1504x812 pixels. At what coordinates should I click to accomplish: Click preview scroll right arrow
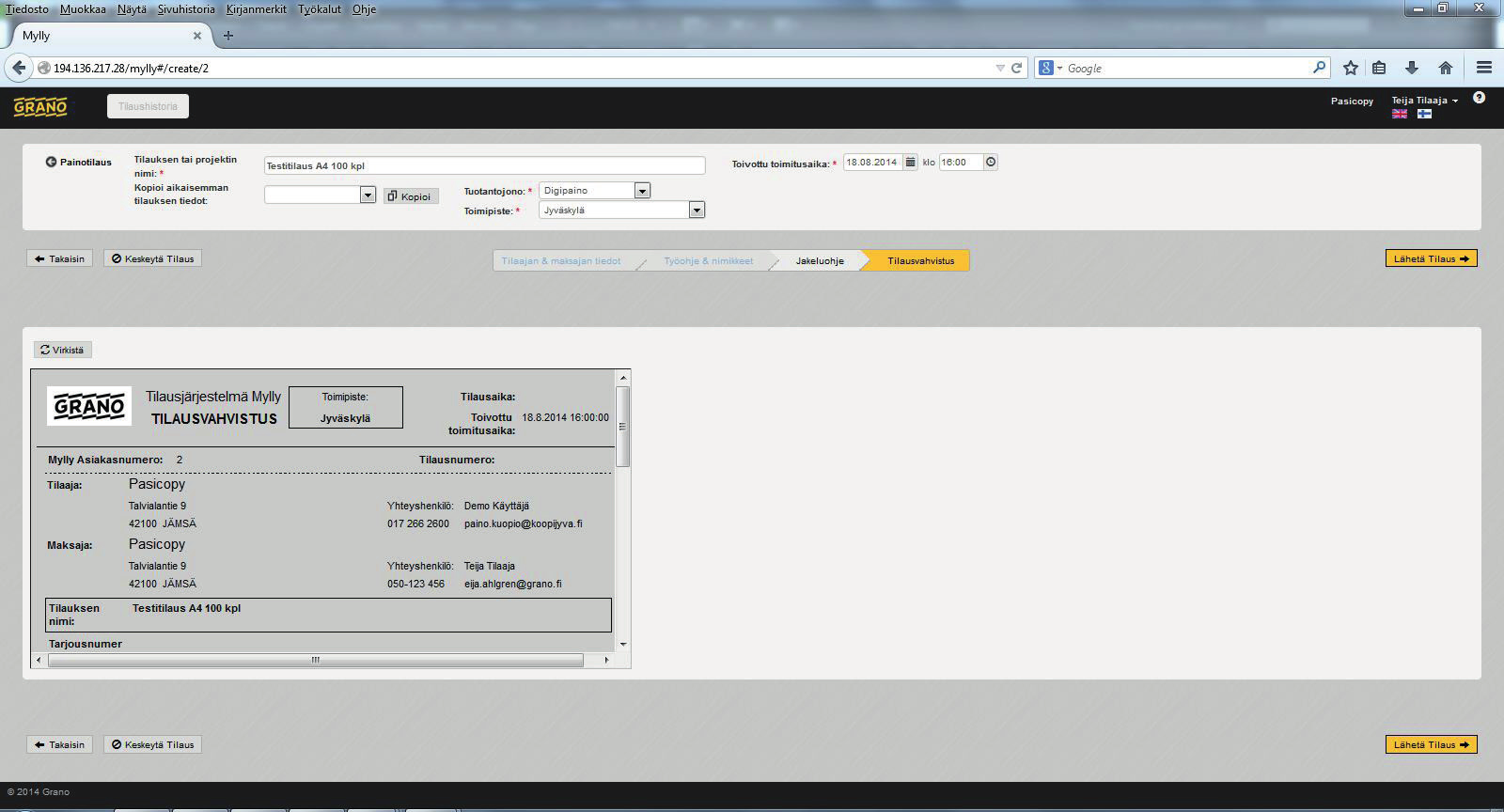(606, 660)
